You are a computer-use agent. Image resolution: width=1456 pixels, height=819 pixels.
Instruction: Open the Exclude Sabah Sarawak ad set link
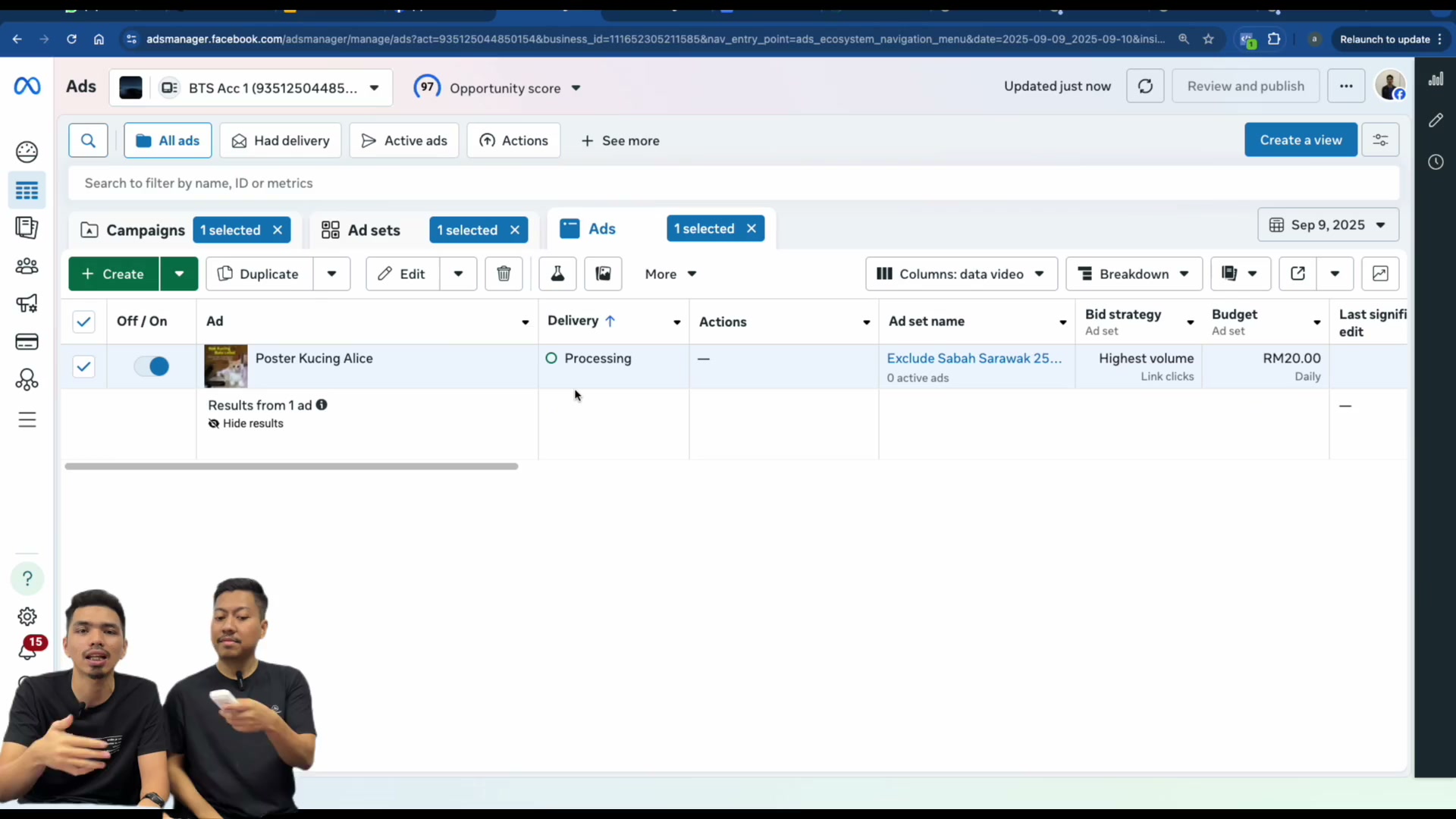974,358
